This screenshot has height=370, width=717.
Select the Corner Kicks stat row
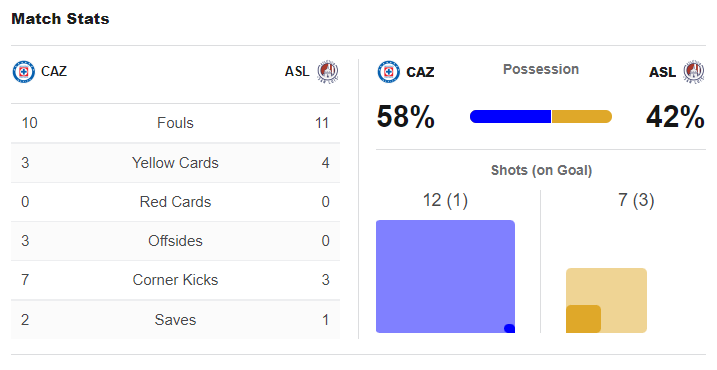click(176, 280)
